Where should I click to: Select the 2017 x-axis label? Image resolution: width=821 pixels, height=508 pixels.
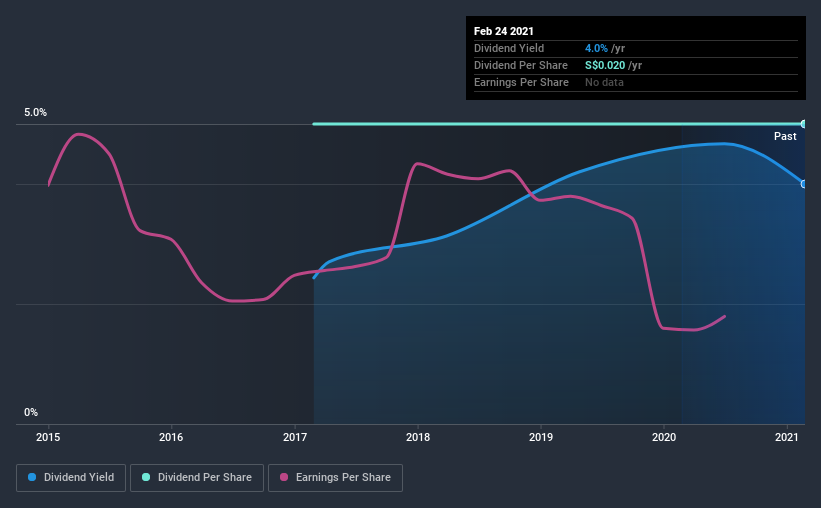pyautogui.click(x=295, y=437)
